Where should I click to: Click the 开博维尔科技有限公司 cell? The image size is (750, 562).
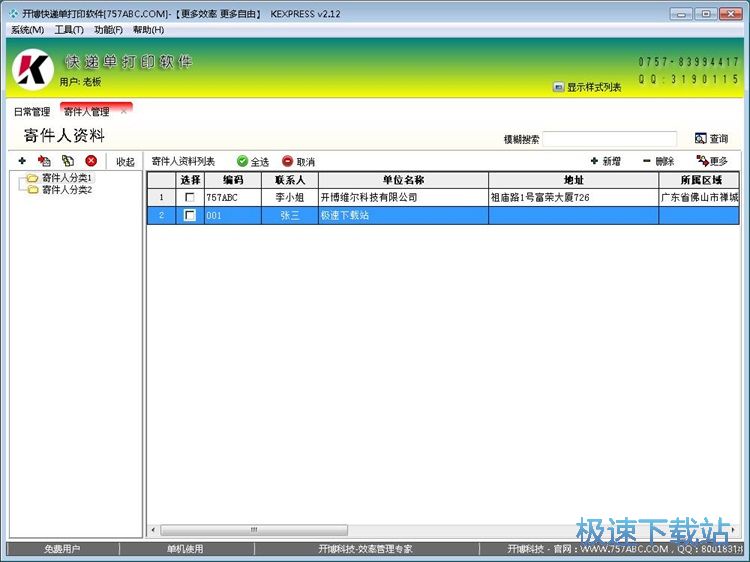[x=403, y=197]
